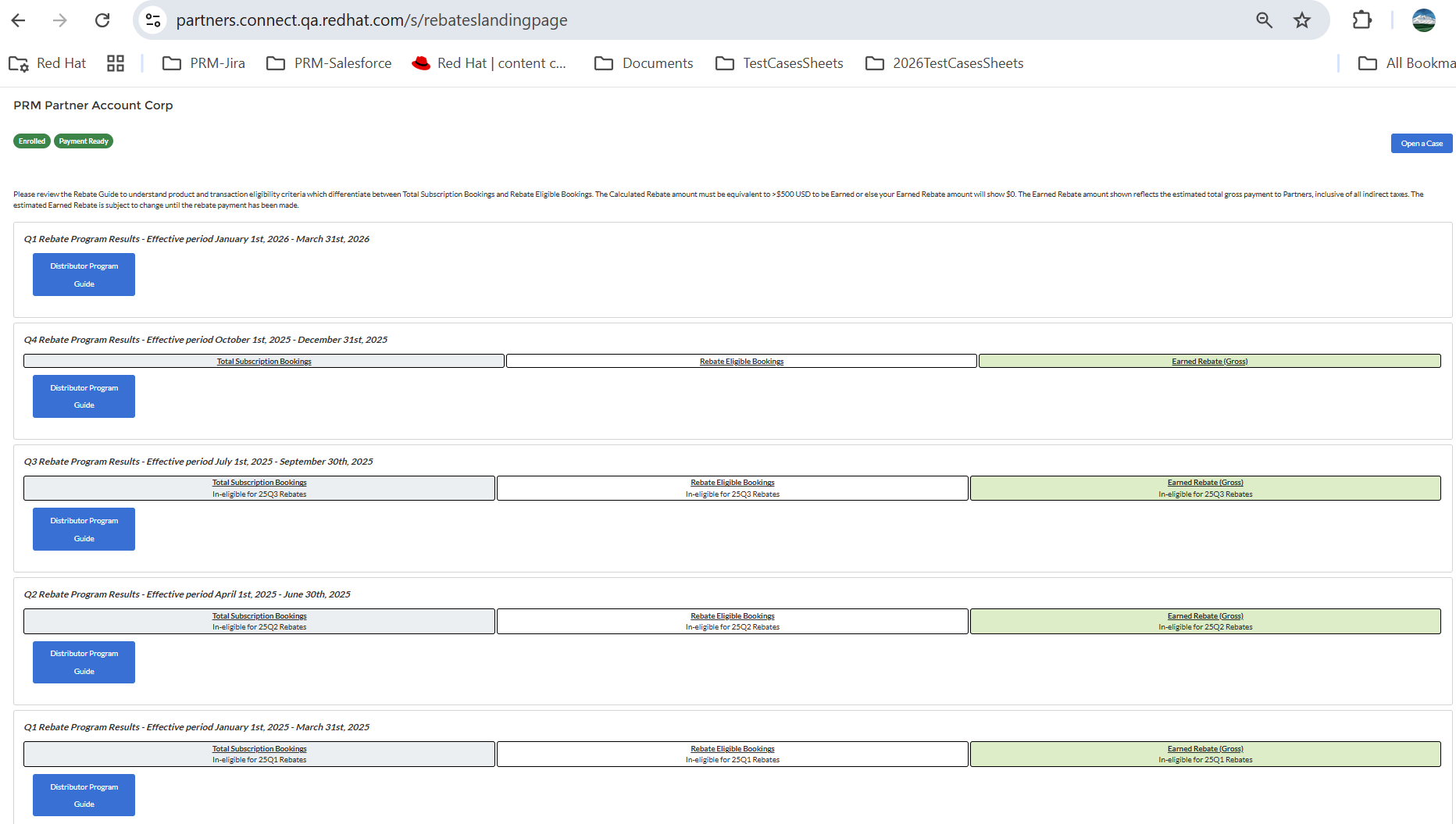Click Q2 Rebate Eligible Bookings link
This screenshot has height=824, width=1456.
[733, 616]
